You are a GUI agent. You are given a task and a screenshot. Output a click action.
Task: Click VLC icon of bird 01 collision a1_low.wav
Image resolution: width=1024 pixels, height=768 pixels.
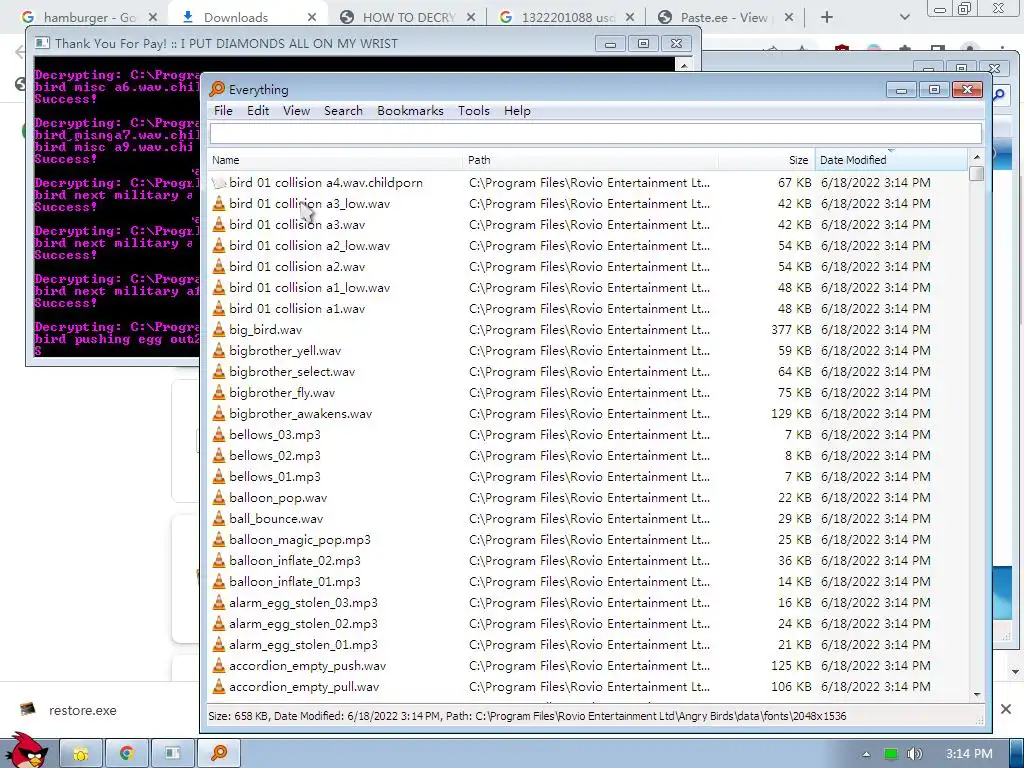point(219,287)
